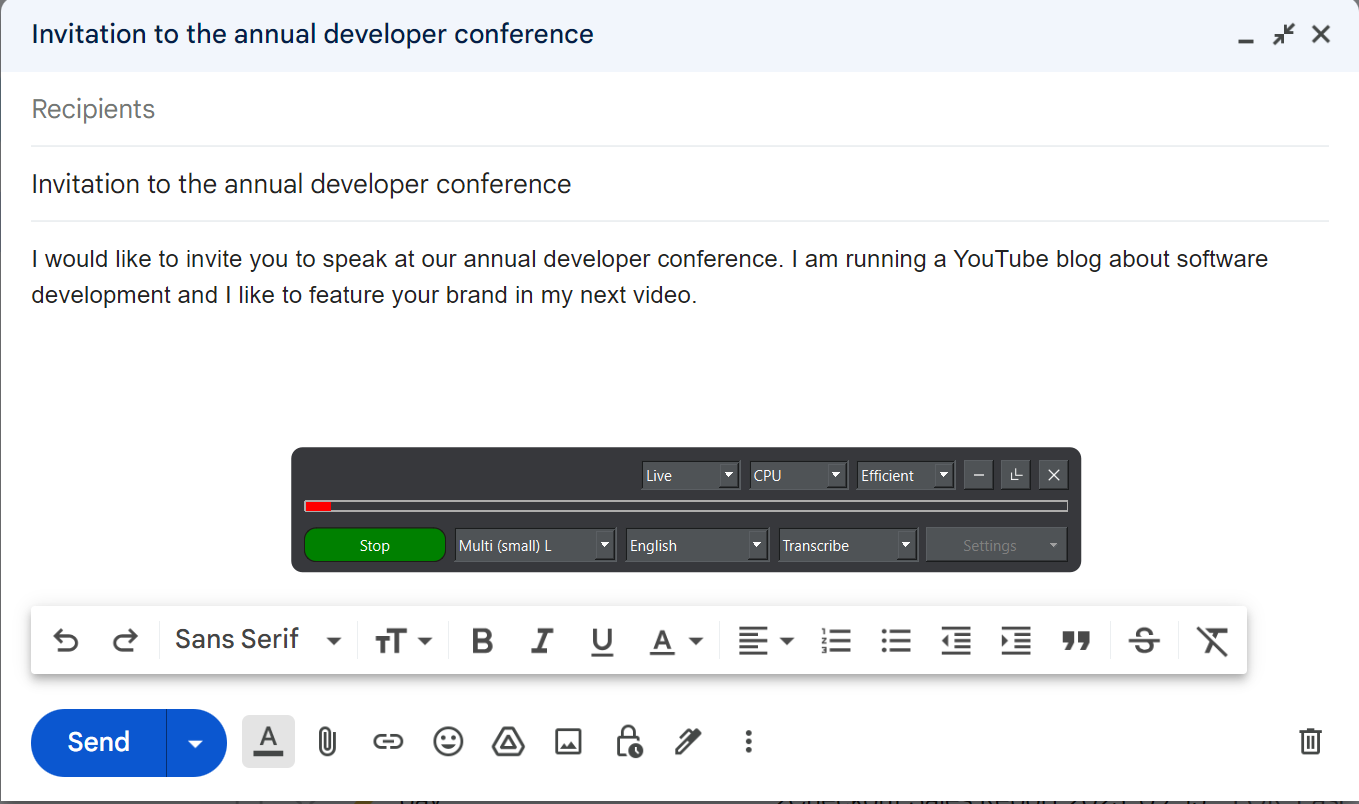Open the Sans Serif font dropdown
This screenshot has width=1359, height=804.
click(258, 640)
